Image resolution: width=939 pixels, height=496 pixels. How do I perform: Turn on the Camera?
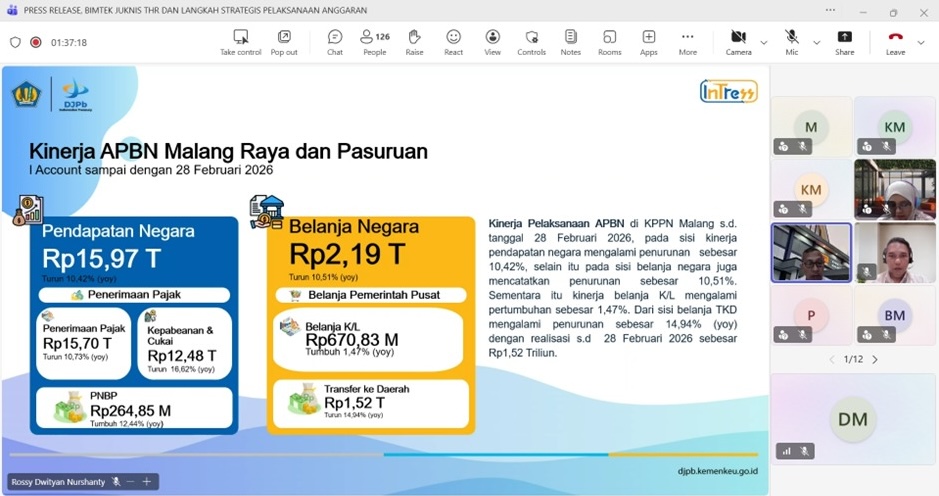(x=738, y=42)
